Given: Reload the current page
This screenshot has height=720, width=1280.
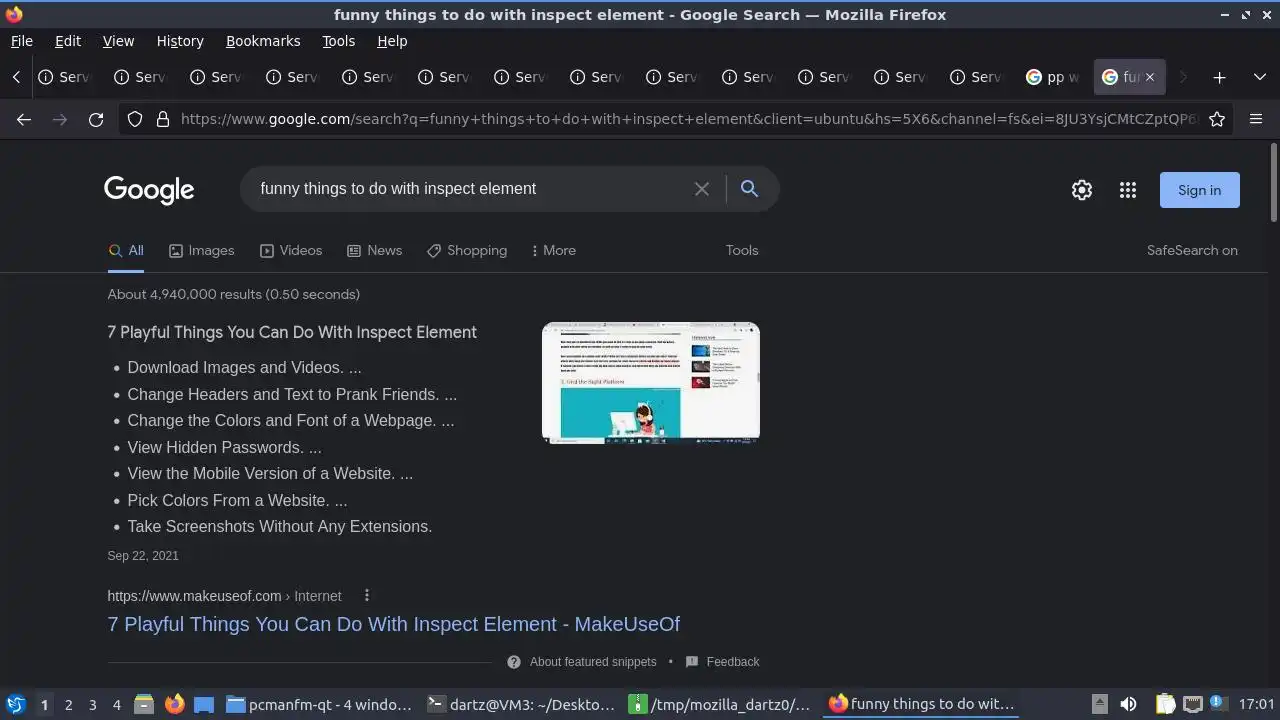Looking at the screenshot, I should click(x=96, y=119).
